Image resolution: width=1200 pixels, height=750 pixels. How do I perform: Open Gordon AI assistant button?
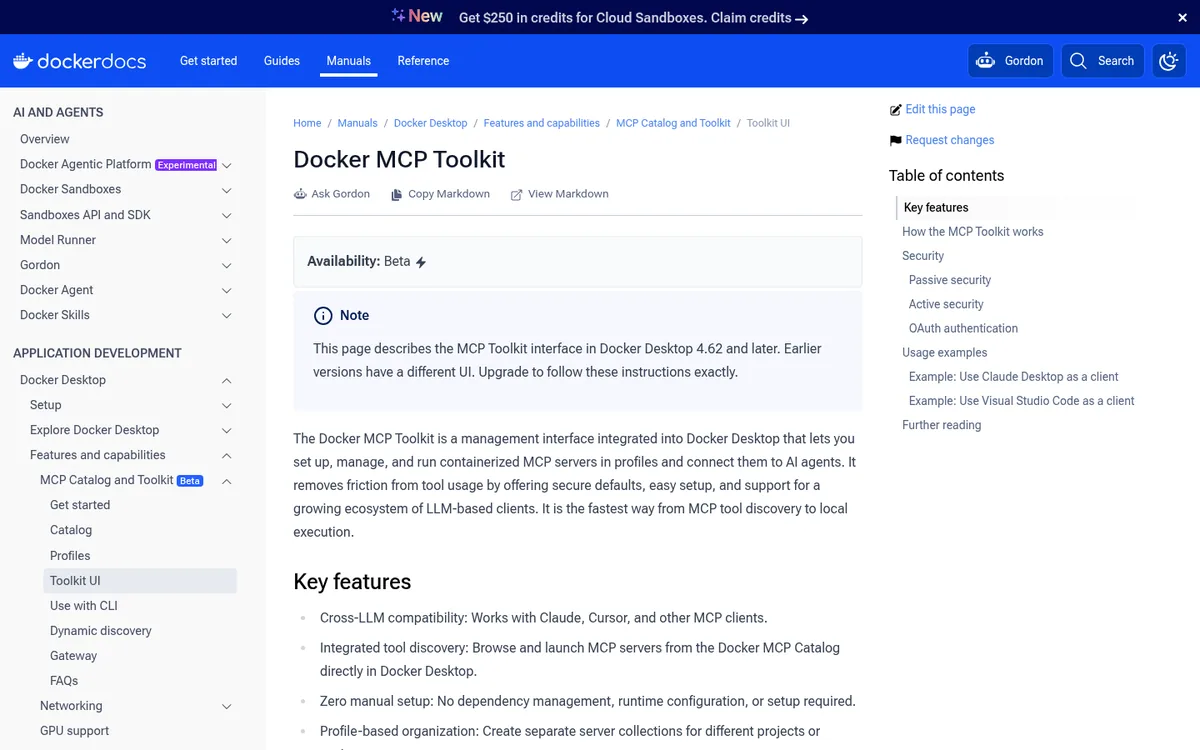tap(1011, 61)
